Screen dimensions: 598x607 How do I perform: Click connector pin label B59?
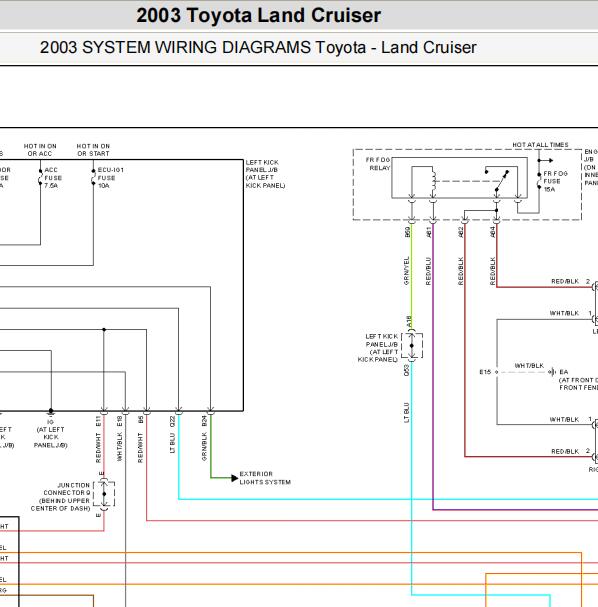407,232
